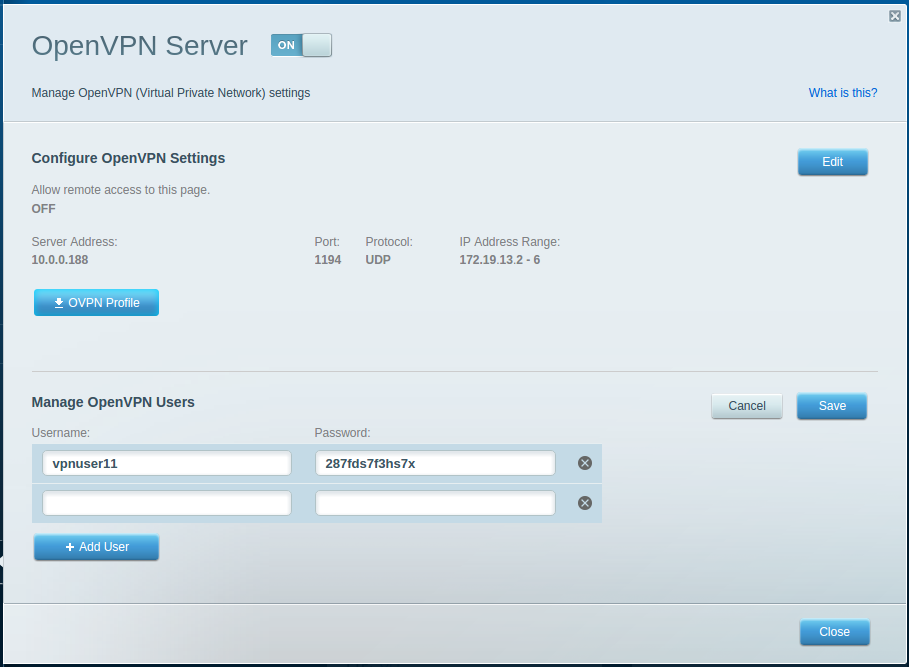Screen dimensions: 909x667
Task: Download the OVPN Profile
Action: click(96, 303)
